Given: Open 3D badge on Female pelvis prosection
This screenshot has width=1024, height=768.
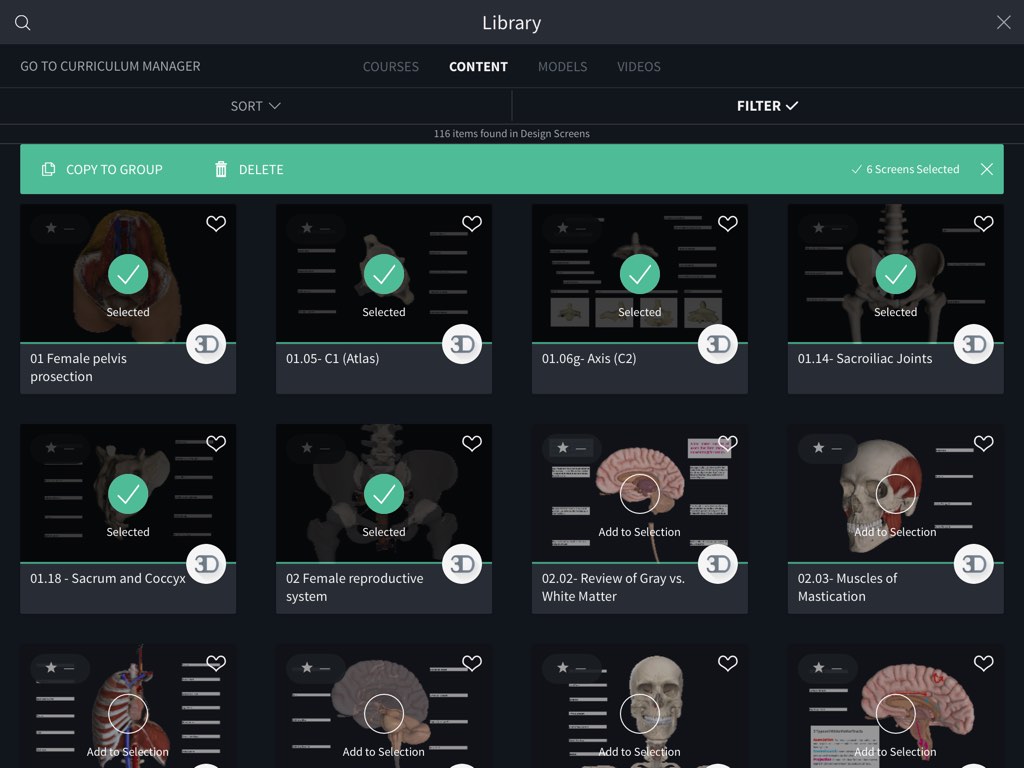Looking at the screenshot, I should [x=206, y=344].
